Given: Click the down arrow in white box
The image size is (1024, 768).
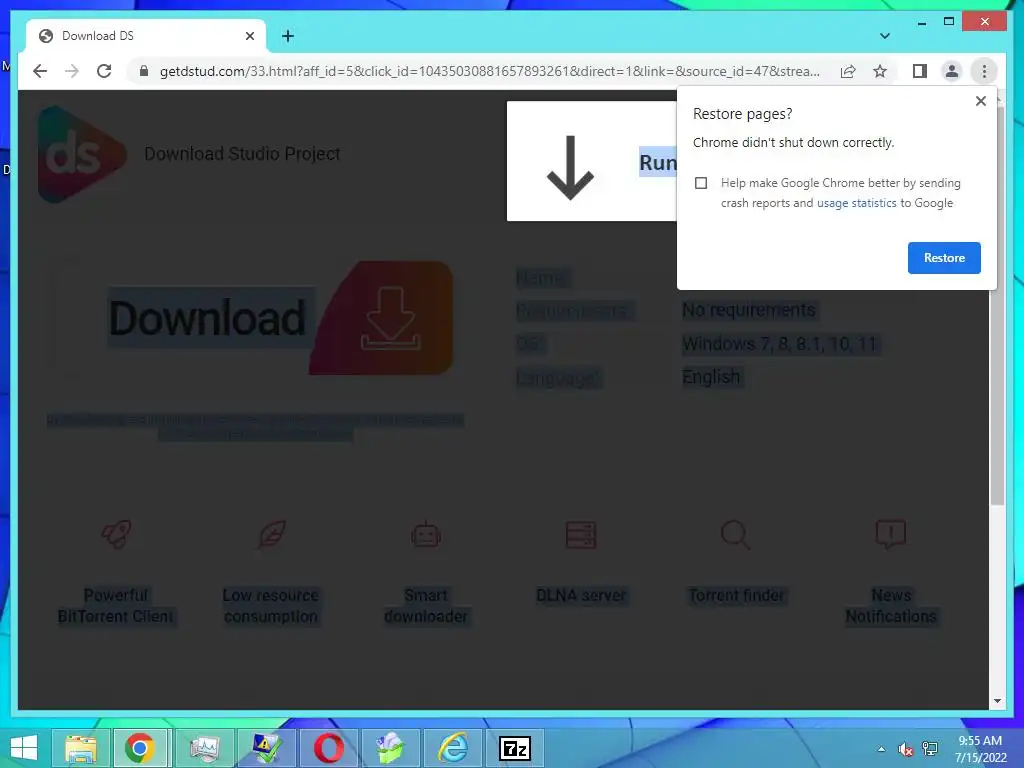Looking at the screenshot, I should point(570,167).
